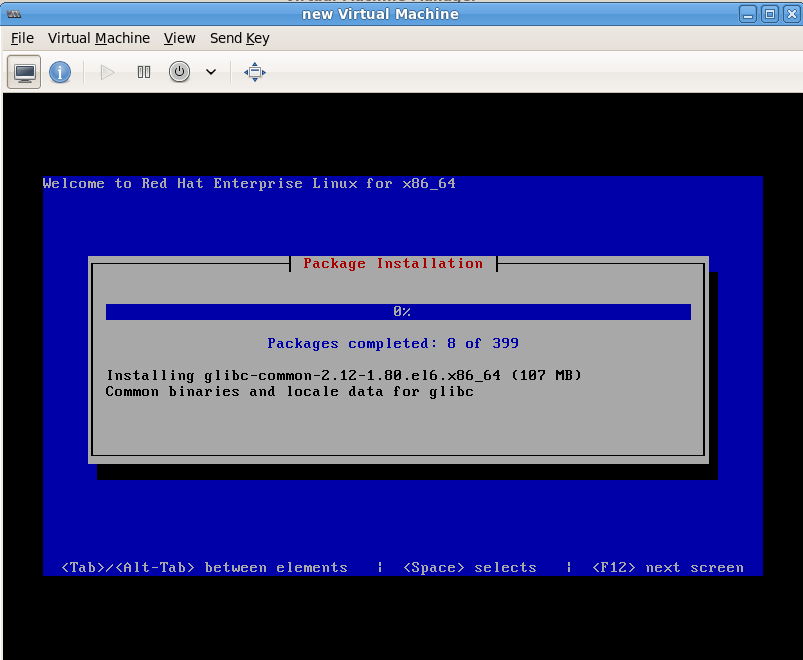This screenshot has width=803, height=660.
Task: Click the window menu icon in title bar
Action: tap(14, 14)
